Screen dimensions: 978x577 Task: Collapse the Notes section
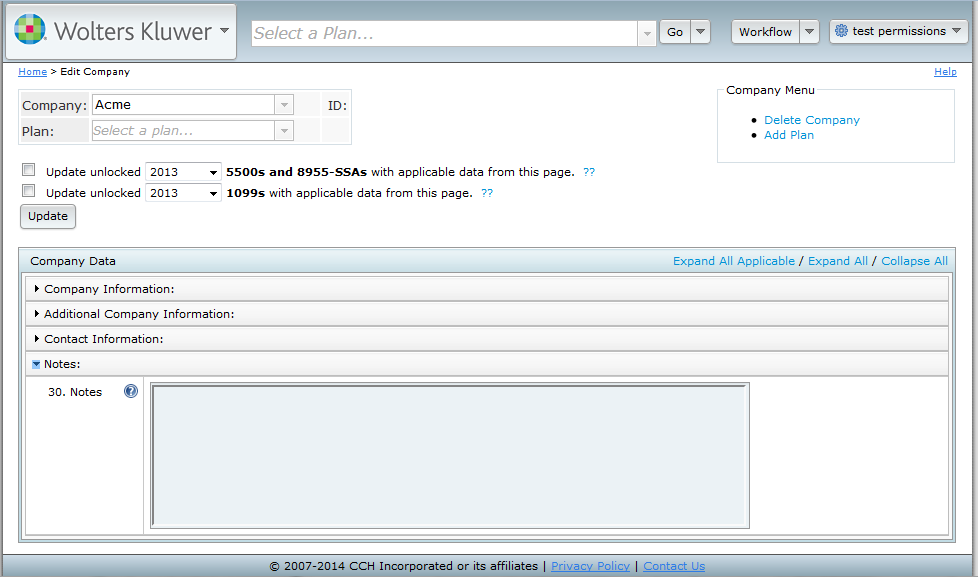(487, 364)
